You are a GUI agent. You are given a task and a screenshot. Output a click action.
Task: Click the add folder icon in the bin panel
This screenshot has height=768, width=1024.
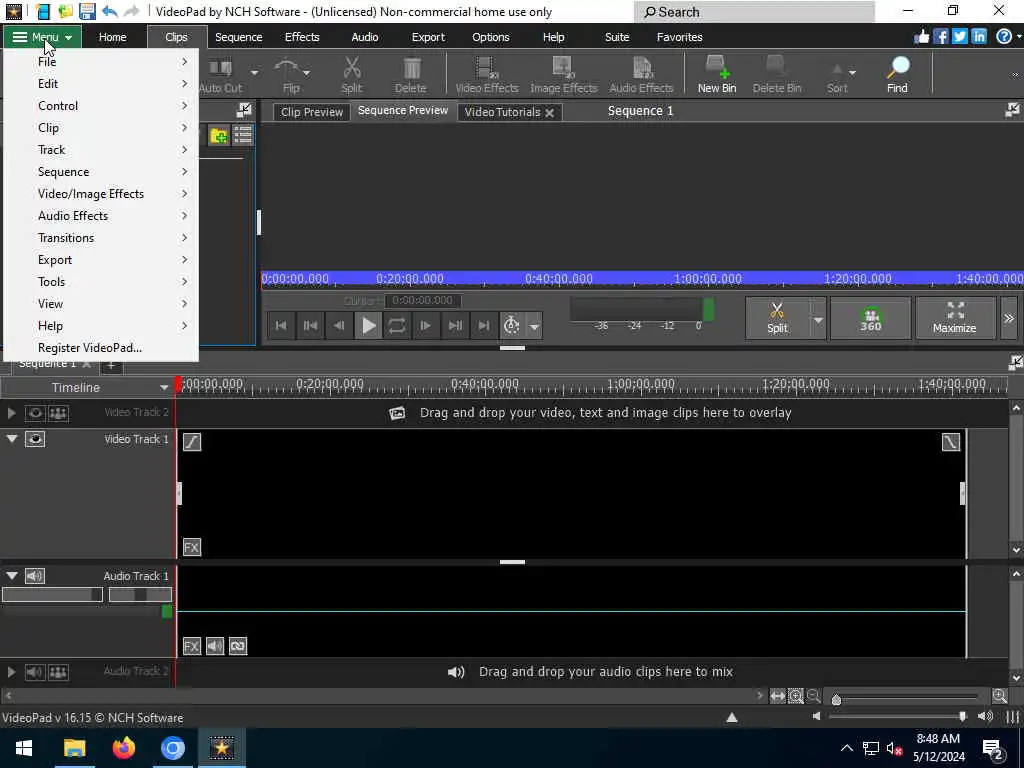point(219,135)
